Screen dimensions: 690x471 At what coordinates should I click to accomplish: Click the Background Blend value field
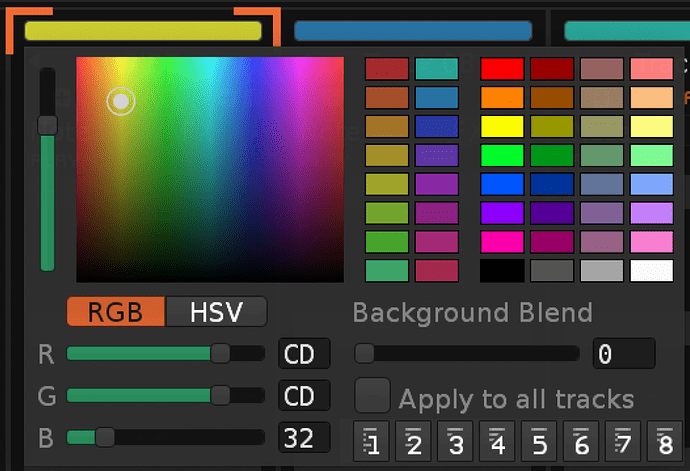click(623, 354)
